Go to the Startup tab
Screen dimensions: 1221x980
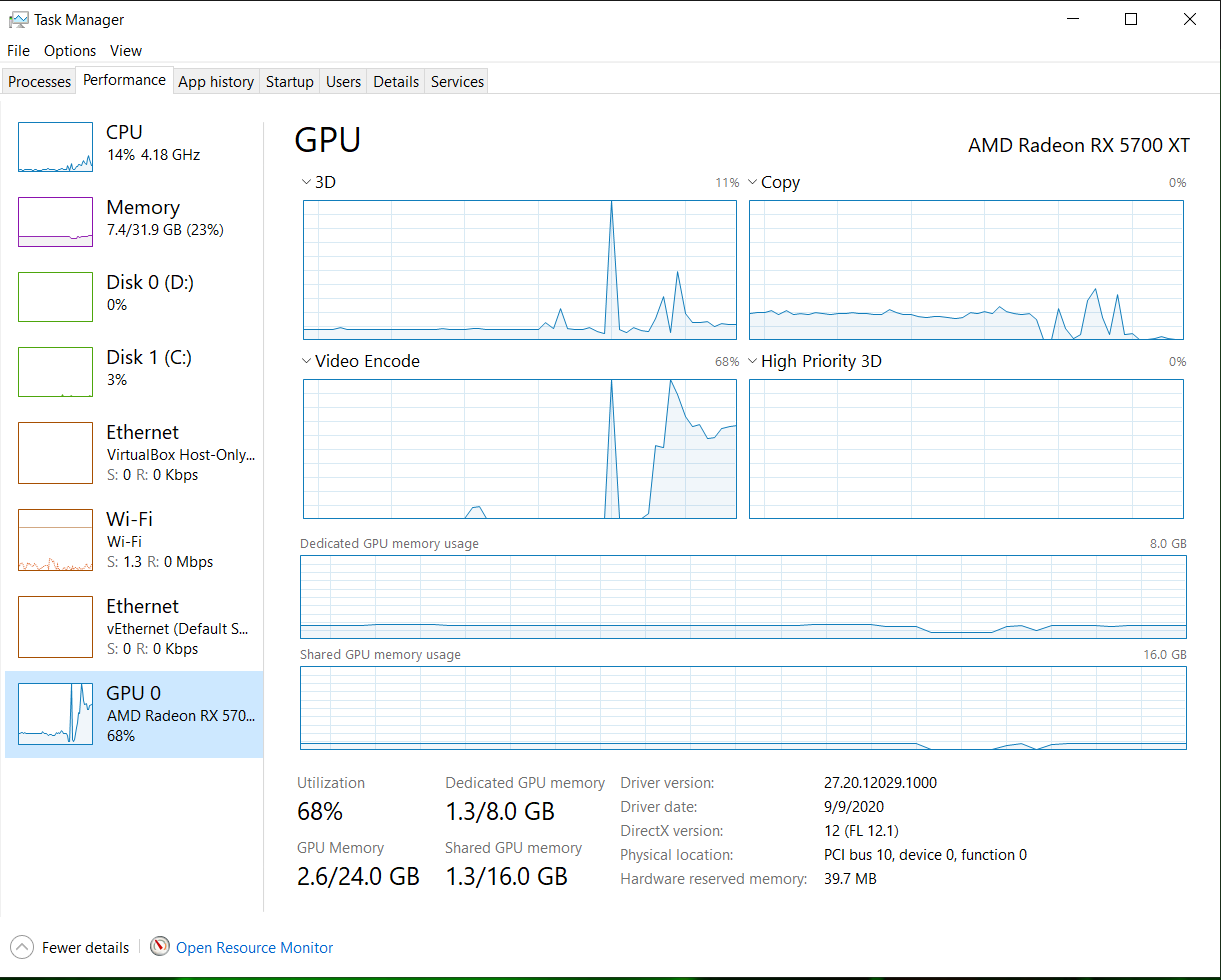290,82
